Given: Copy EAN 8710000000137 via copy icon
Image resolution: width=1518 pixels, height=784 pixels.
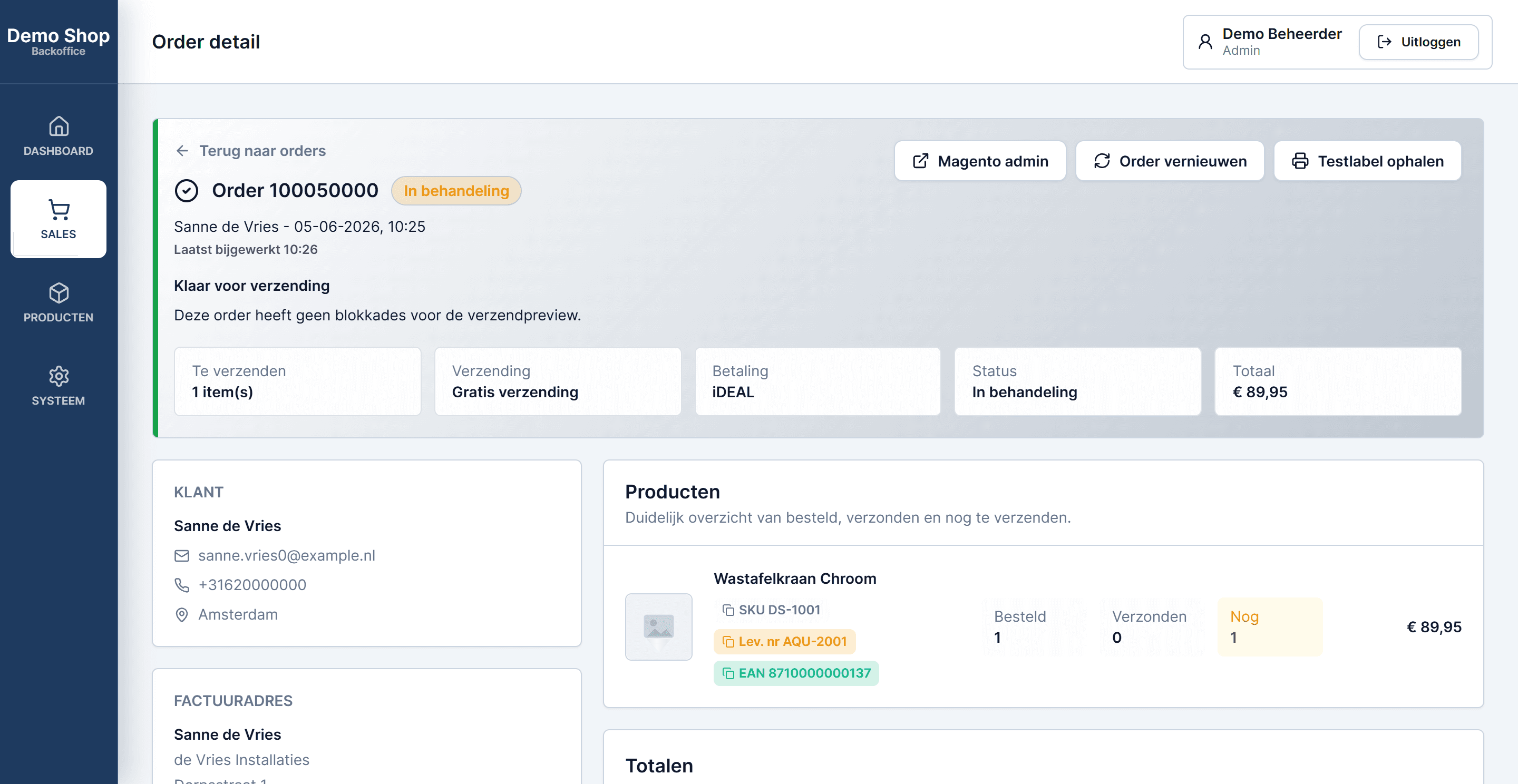Looking at the screenshot, I should [x=728, y=673].
